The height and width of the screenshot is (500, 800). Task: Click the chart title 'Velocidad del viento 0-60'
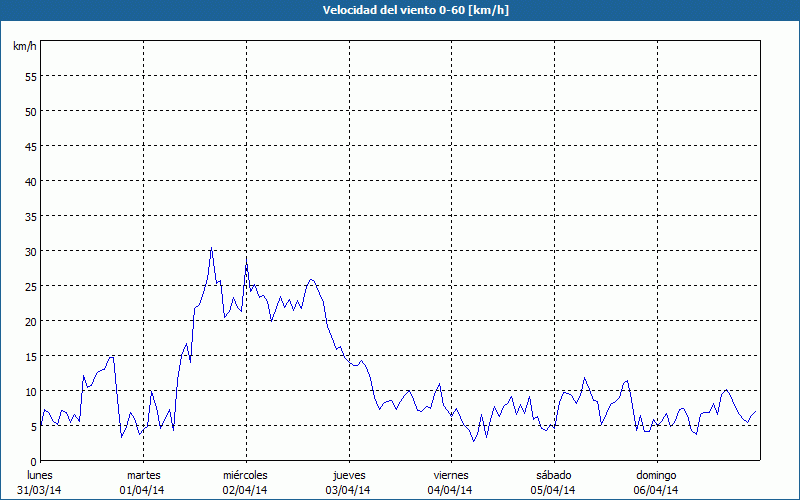point(399,10)
